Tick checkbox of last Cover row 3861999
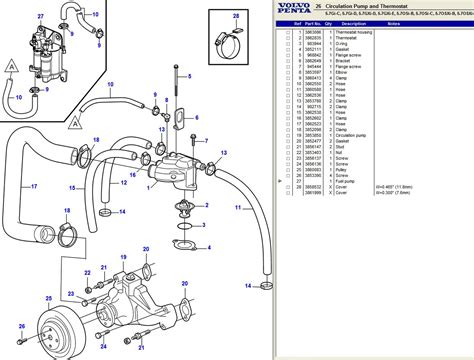Screen dimensions: 474x360 pyautogui.click(x=288, y=193)
